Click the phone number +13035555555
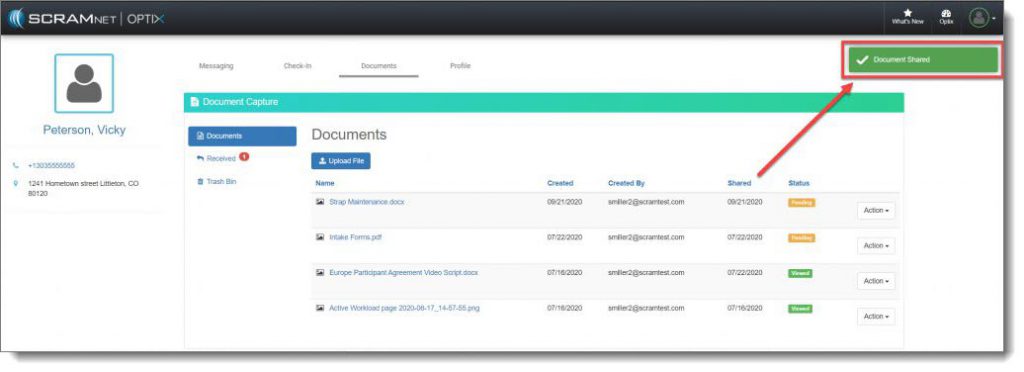This screenshot has width=1024, height=372. (52, 166)
